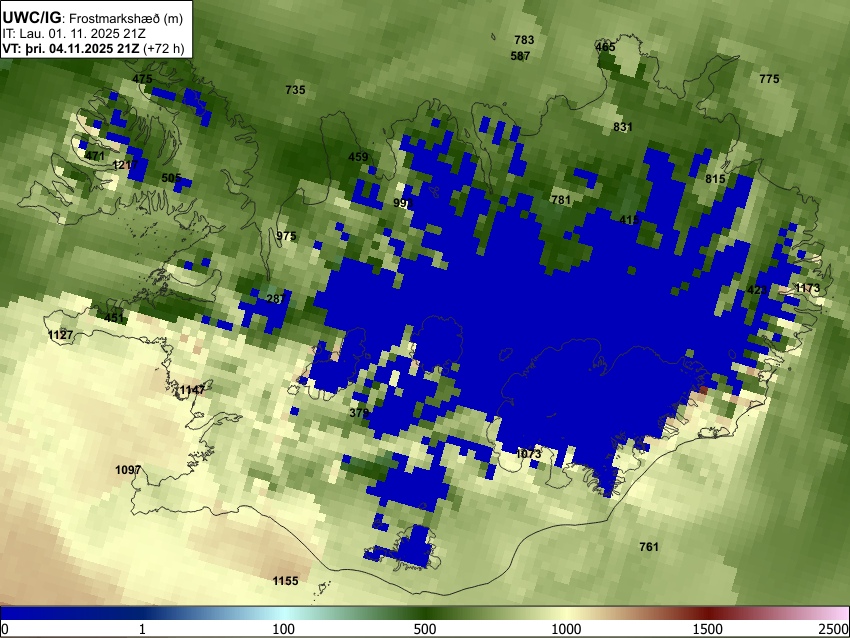Screen dimensions: 850x638
Task: Click the map value 993
Action: [403, 203]
